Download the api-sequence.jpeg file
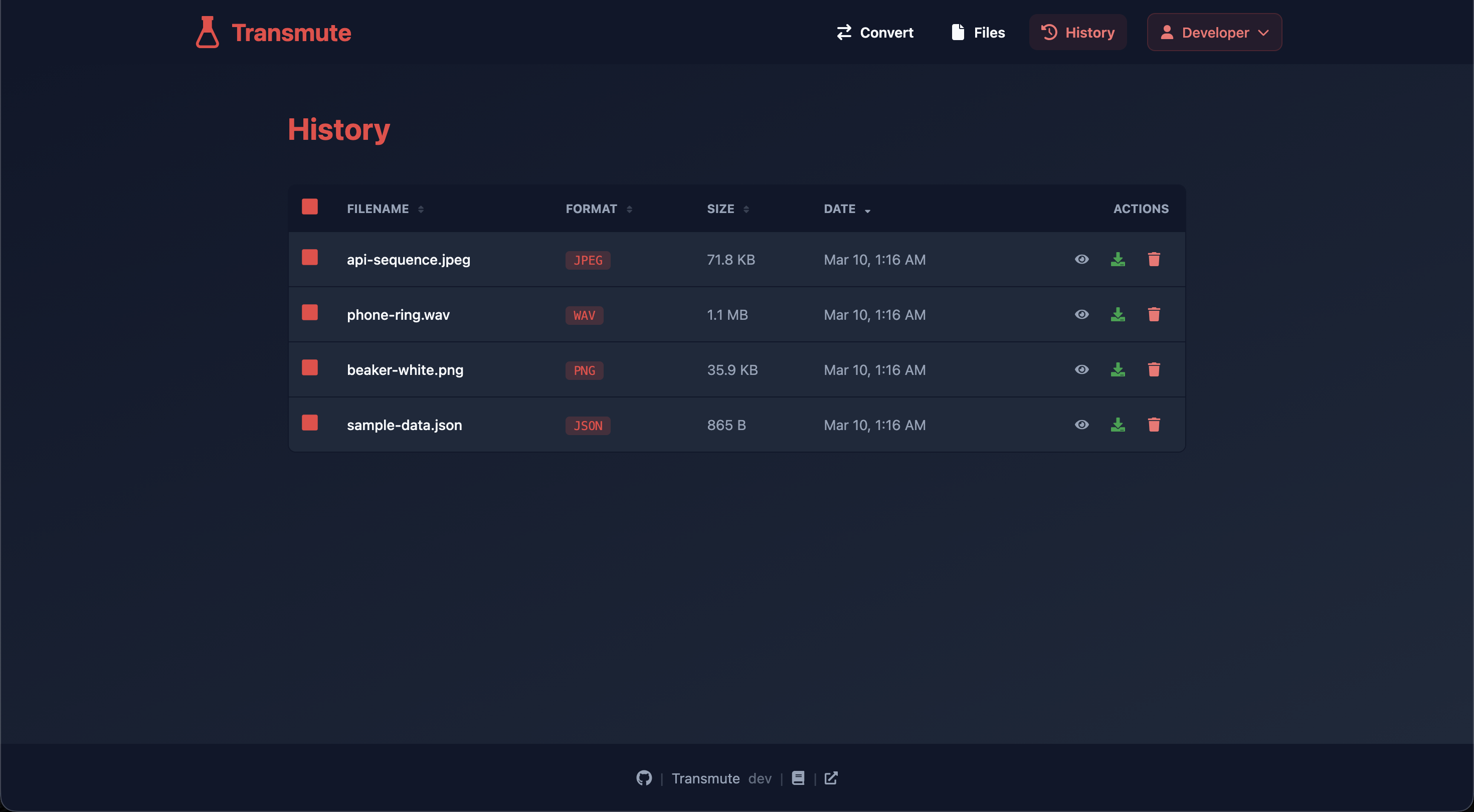This screenshot has height=812, width=1474. tap(1118, 259)
